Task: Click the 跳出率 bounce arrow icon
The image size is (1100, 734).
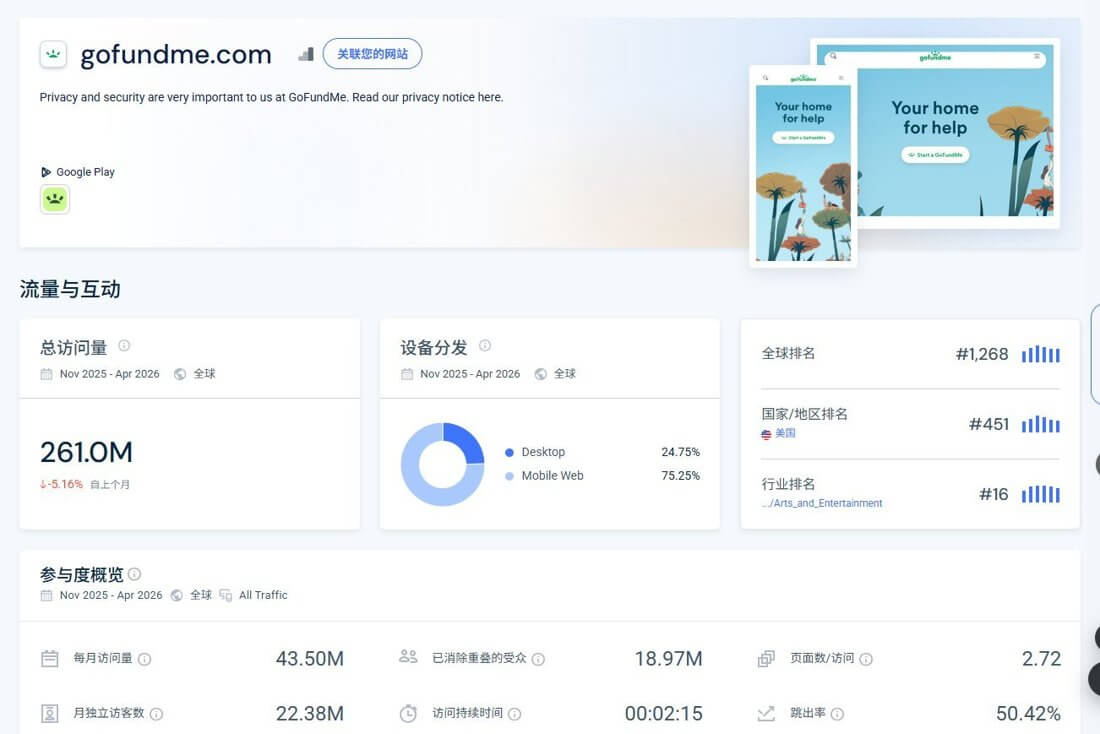Action: click(766, 714)
